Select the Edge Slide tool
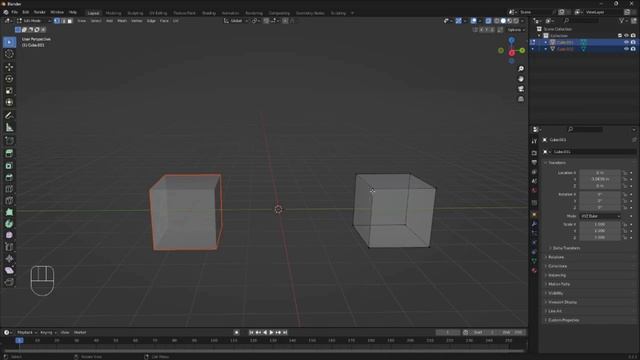This screenshot has height=360, width=640. pyautogui.click(x=9, y=247)
